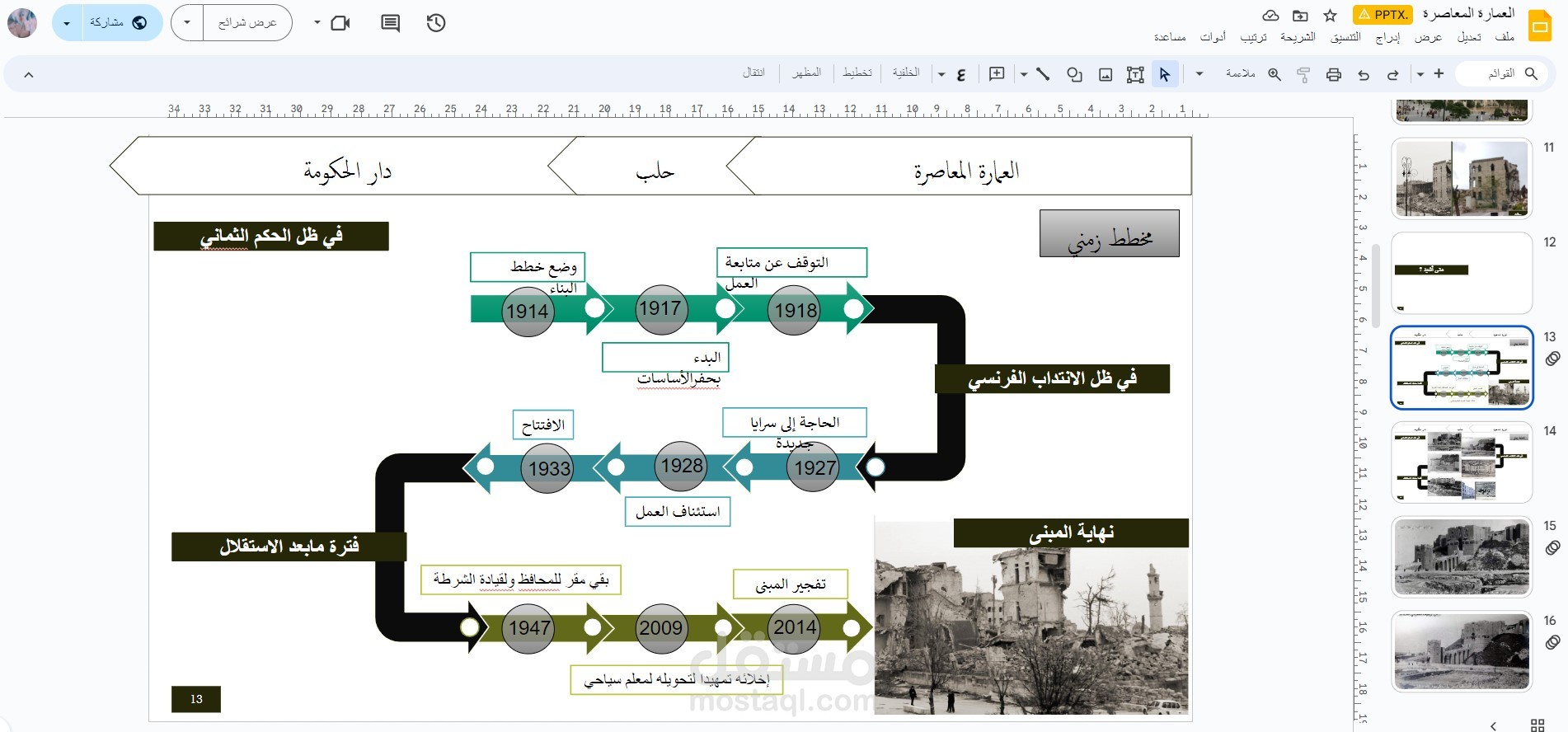This screenshot has height=732, width=1568.
Task: Expand the video call dropdown arrow
Action: [x=317, y=23]
